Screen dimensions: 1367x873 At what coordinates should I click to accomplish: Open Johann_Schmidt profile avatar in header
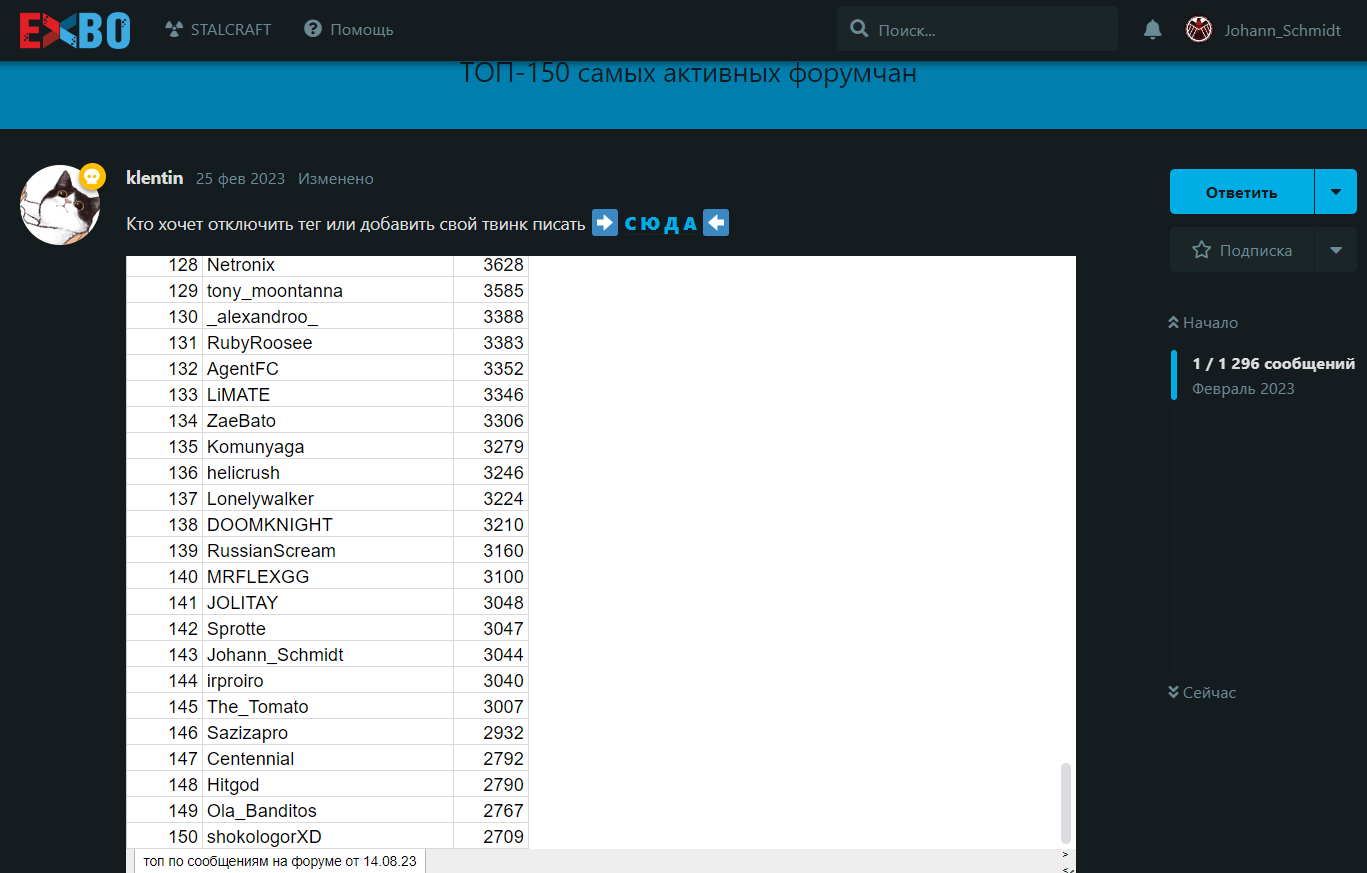pos(1199,30)
